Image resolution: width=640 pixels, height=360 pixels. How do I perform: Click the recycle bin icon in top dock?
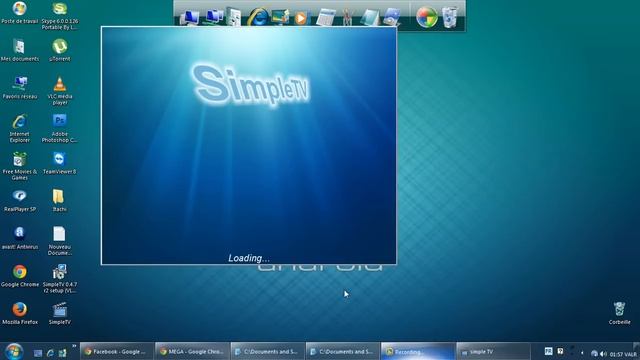[x=449, y=17]
